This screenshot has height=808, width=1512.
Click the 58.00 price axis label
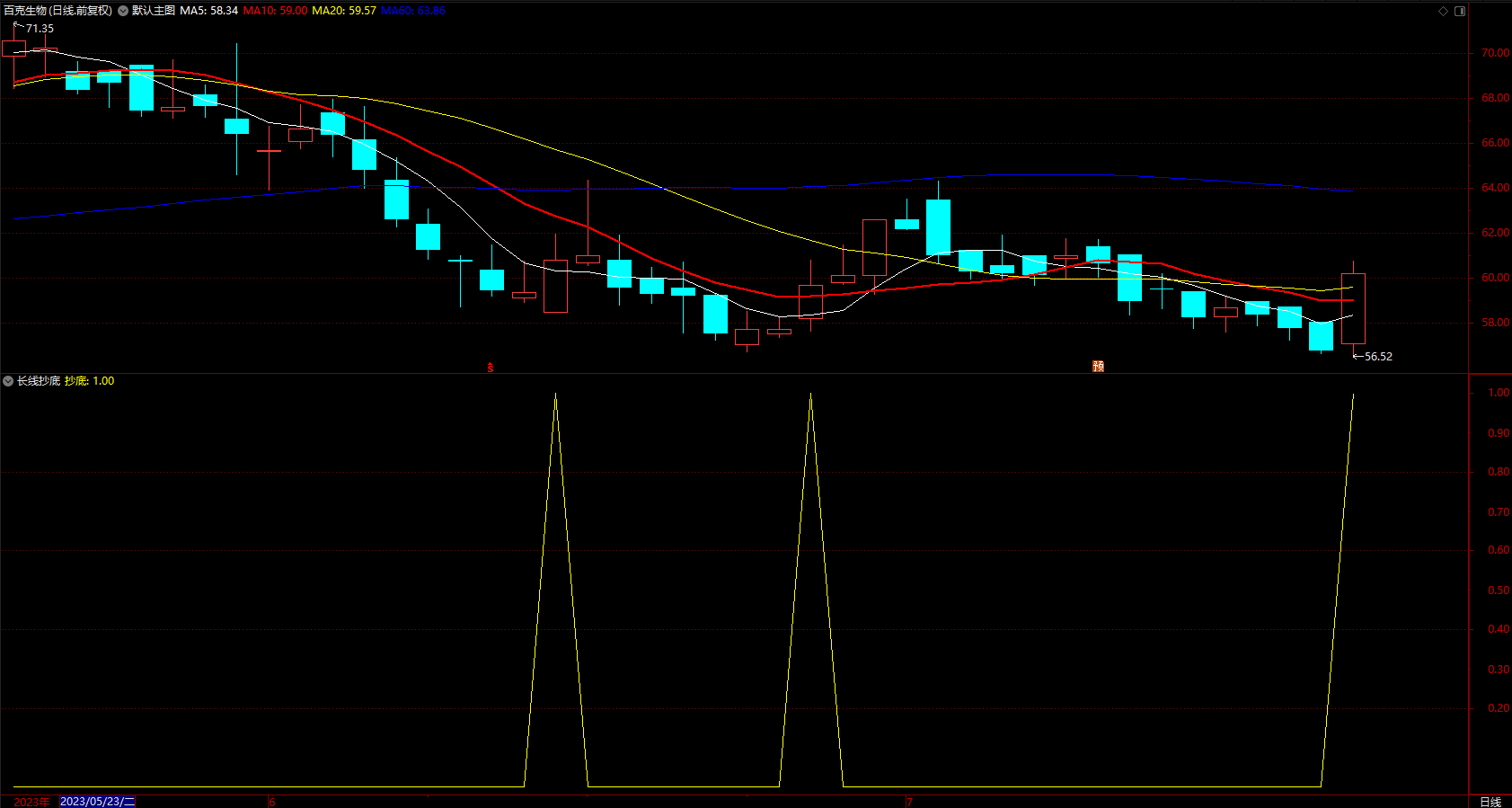click(1495, 323)
